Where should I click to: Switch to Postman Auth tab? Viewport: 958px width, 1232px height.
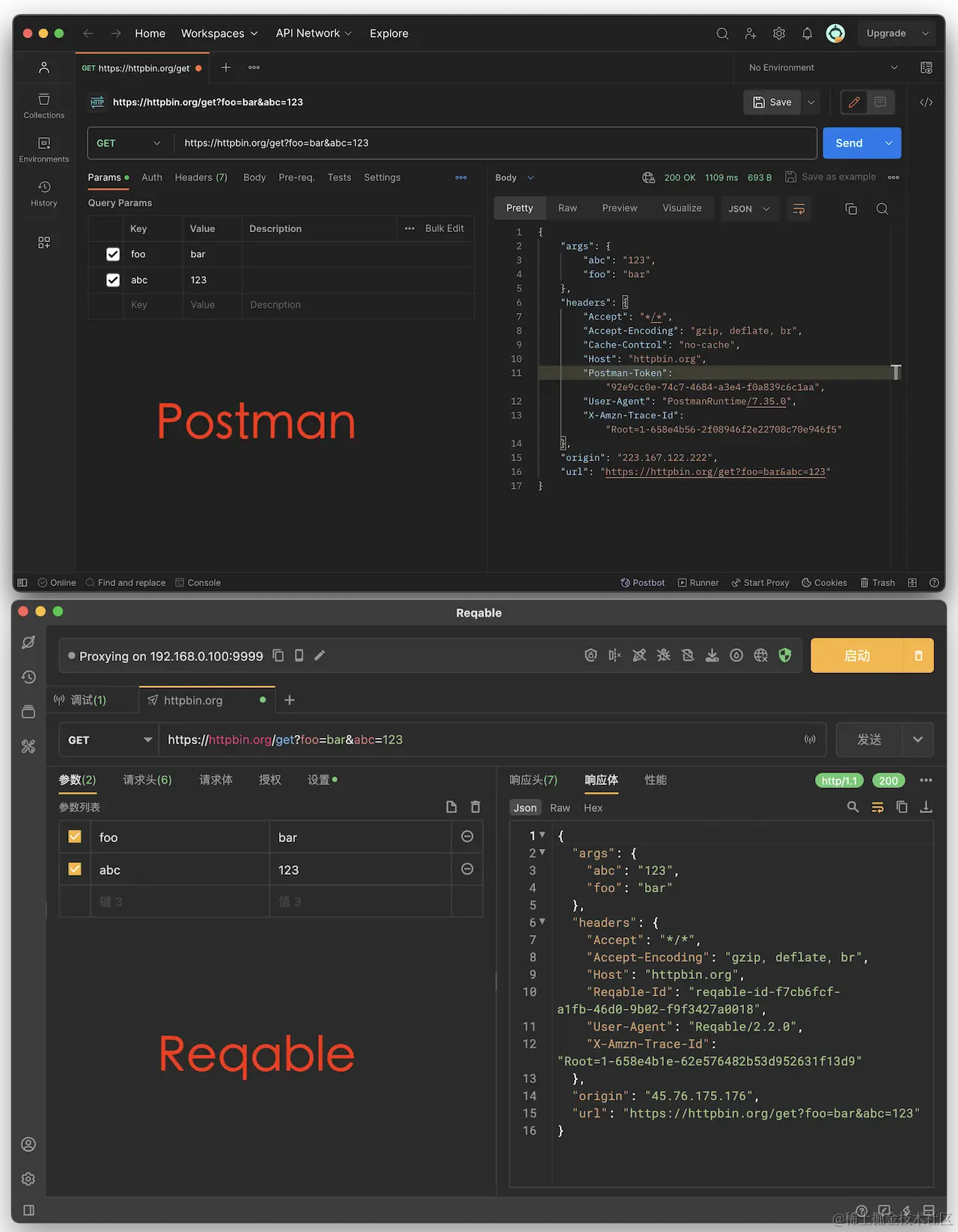[x=152, y=177]
